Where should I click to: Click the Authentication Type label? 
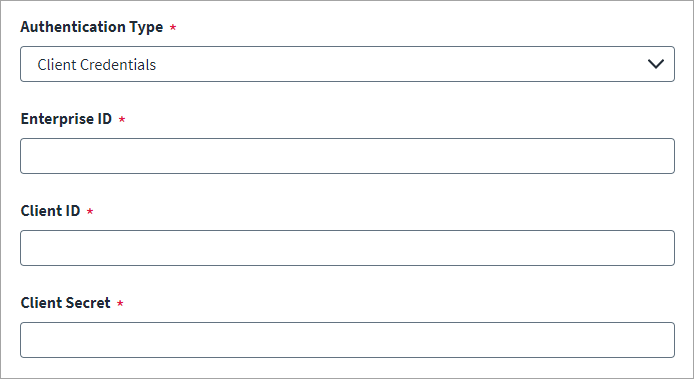92,27
